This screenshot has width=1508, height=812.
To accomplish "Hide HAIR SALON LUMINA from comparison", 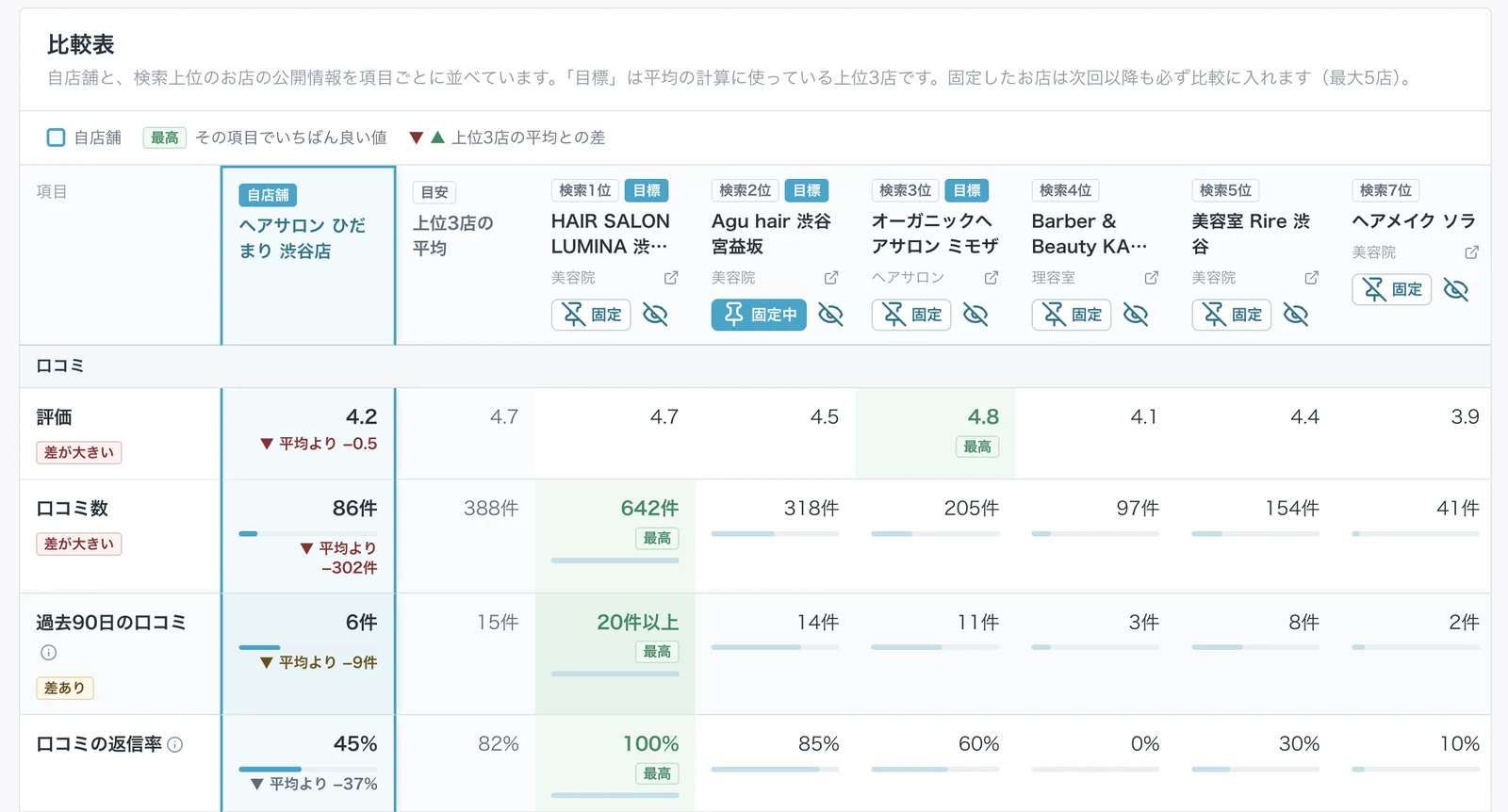I will pos(655,315).
